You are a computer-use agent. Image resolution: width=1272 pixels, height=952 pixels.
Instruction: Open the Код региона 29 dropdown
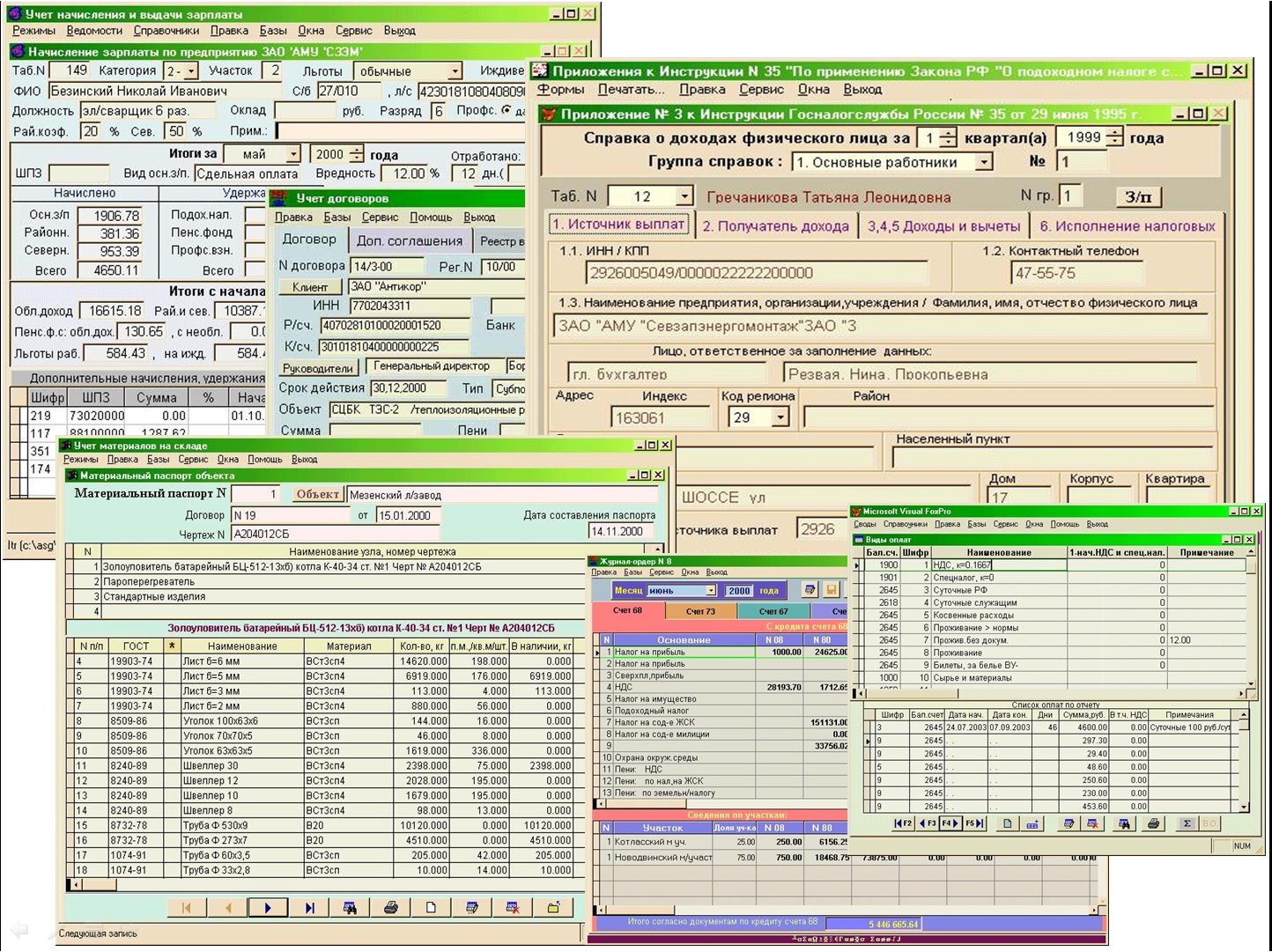780,417
